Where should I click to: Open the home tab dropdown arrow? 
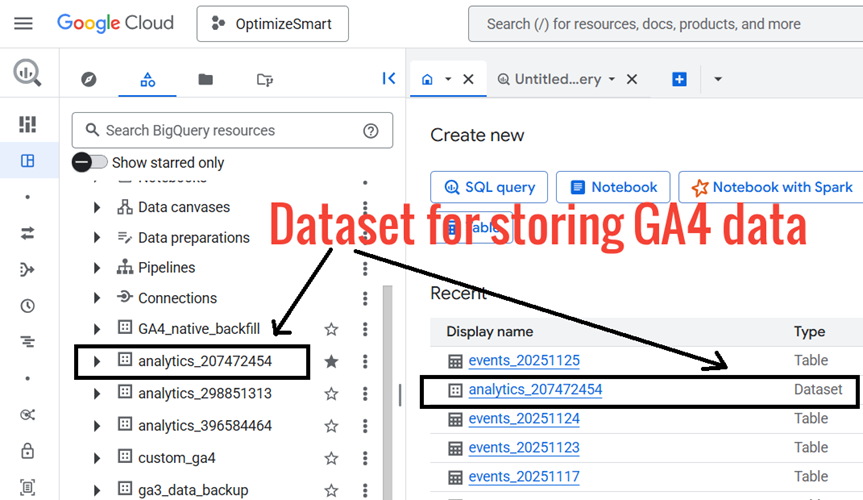click(x=448, y=79)
